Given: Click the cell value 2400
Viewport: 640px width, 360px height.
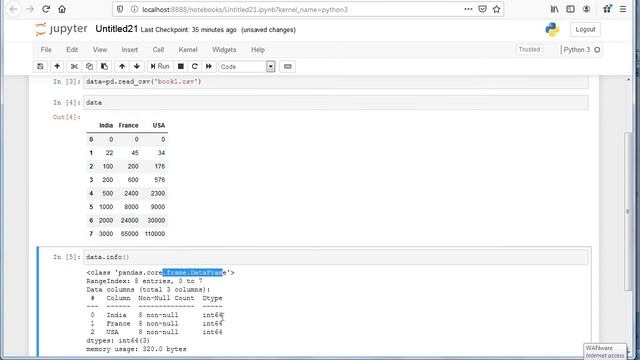Looking at the screenshot, I should 131,193.
